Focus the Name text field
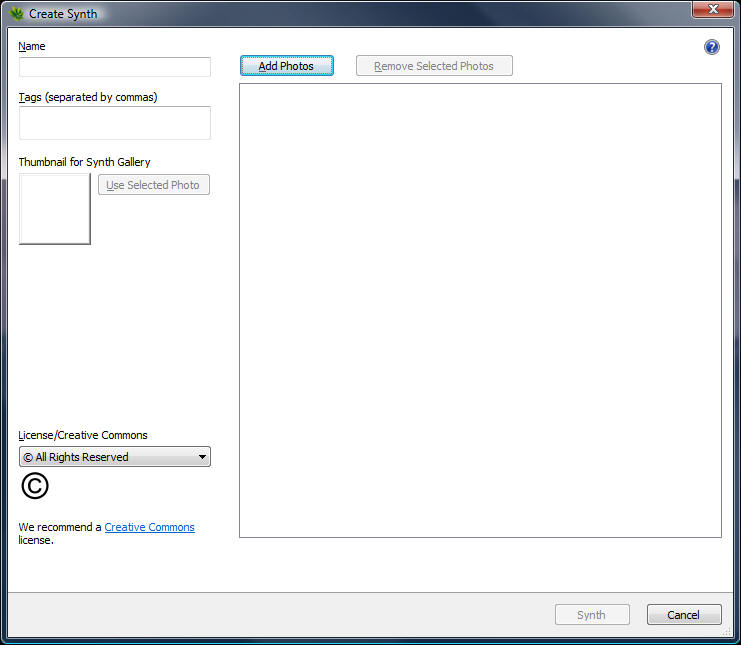Image resolution: width=741 pixels, height=645 pixels. (115, 67)
